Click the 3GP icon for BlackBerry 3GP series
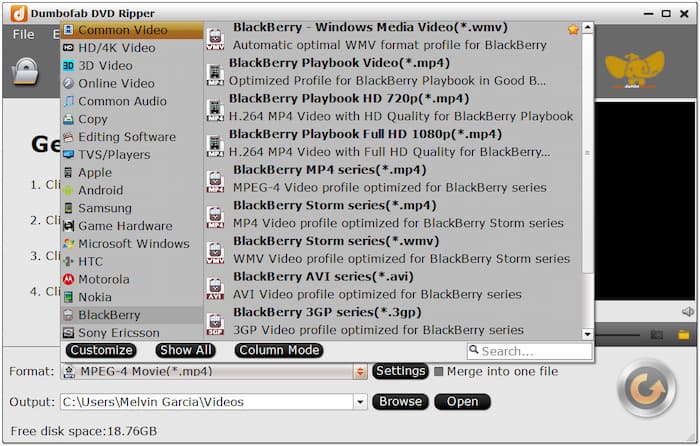 click(215, 323)
